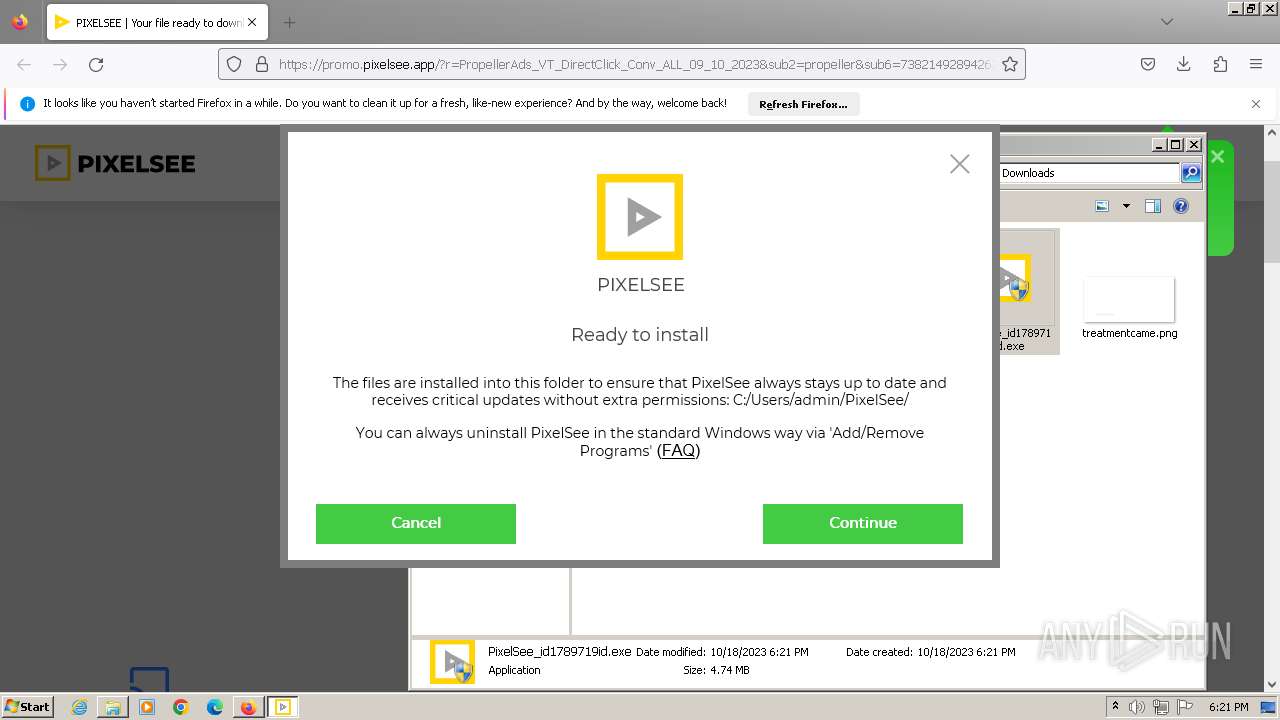Close the PIXELSEE browser tab
1280x720 pixels.
click(252, 22)
